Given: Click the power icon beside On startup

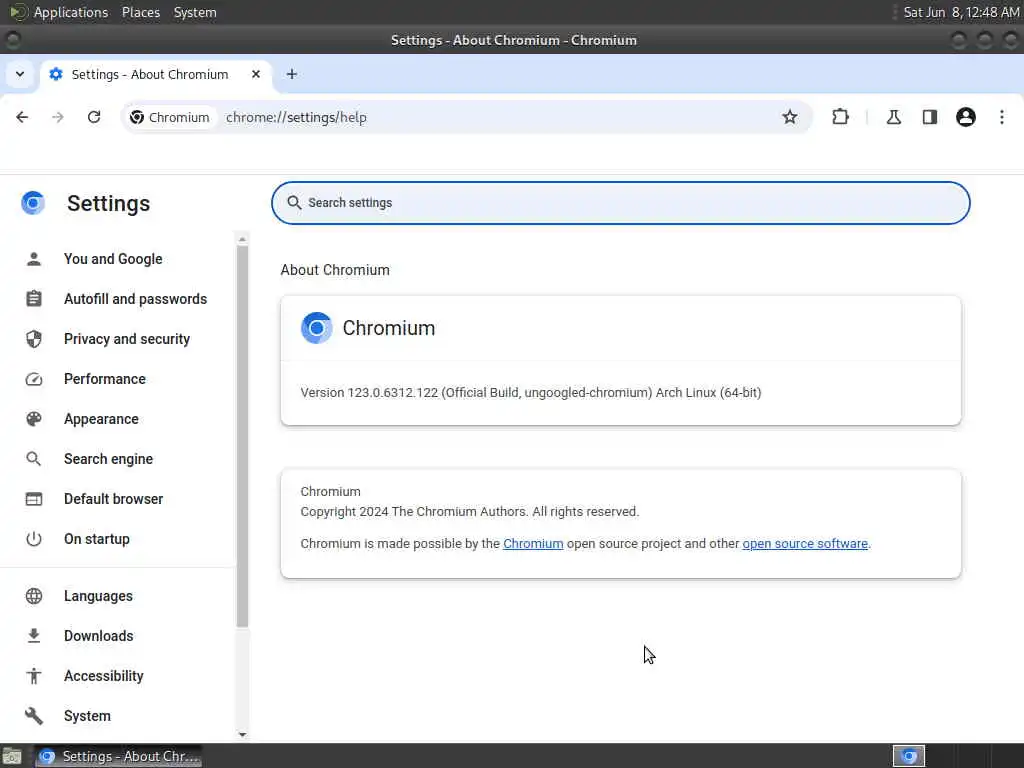Looking at the screenshot, I should (34, 539).
